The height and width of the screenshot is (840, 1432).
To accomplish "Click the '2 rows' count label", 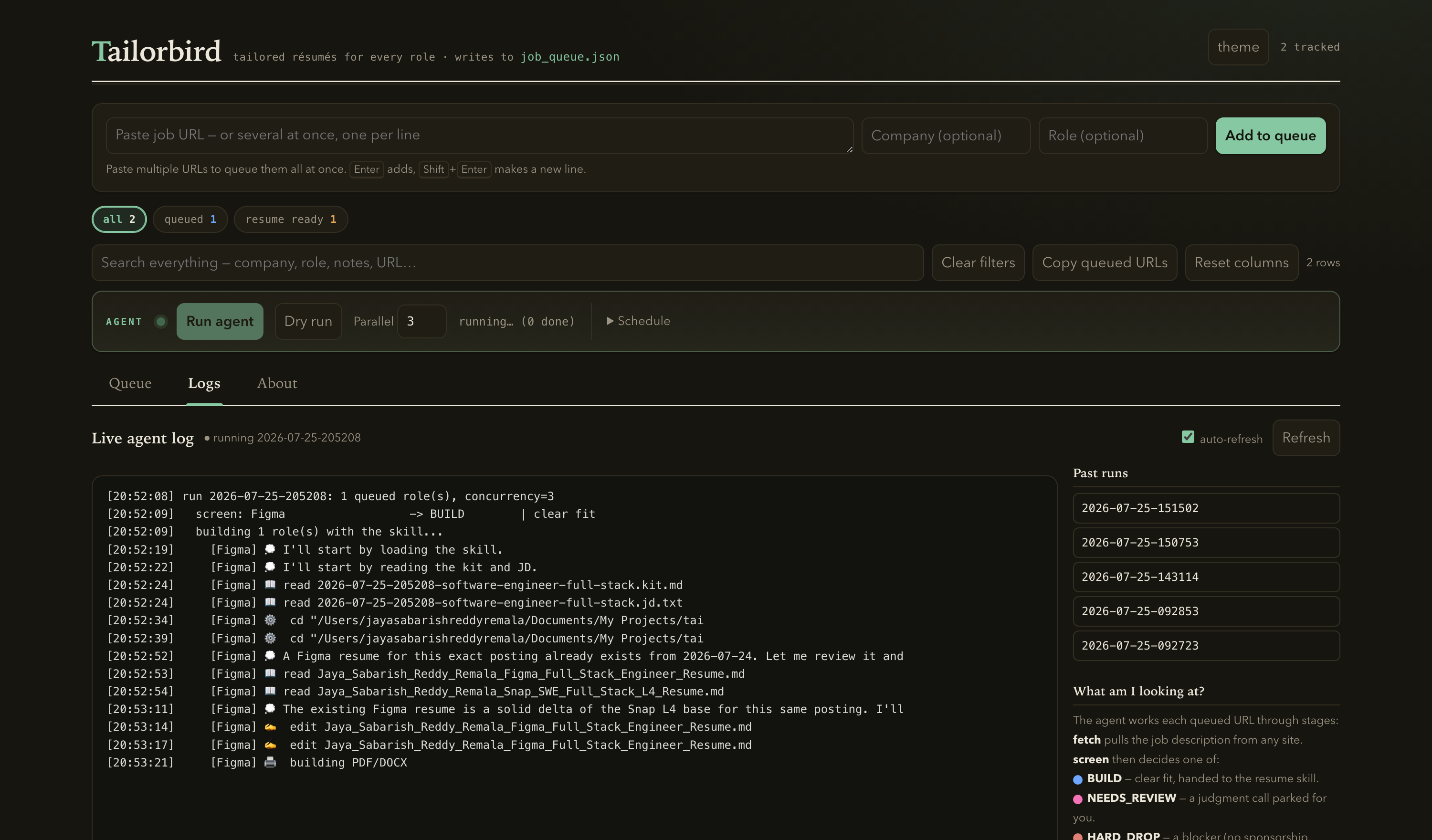I will [1322, 262].
